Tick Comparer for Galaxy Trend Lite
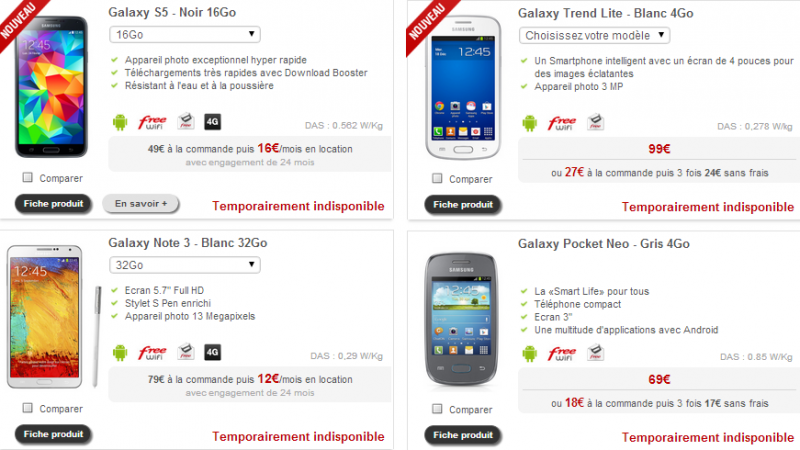The width and height of the screenshot is (800, 450). pos(437,179)
